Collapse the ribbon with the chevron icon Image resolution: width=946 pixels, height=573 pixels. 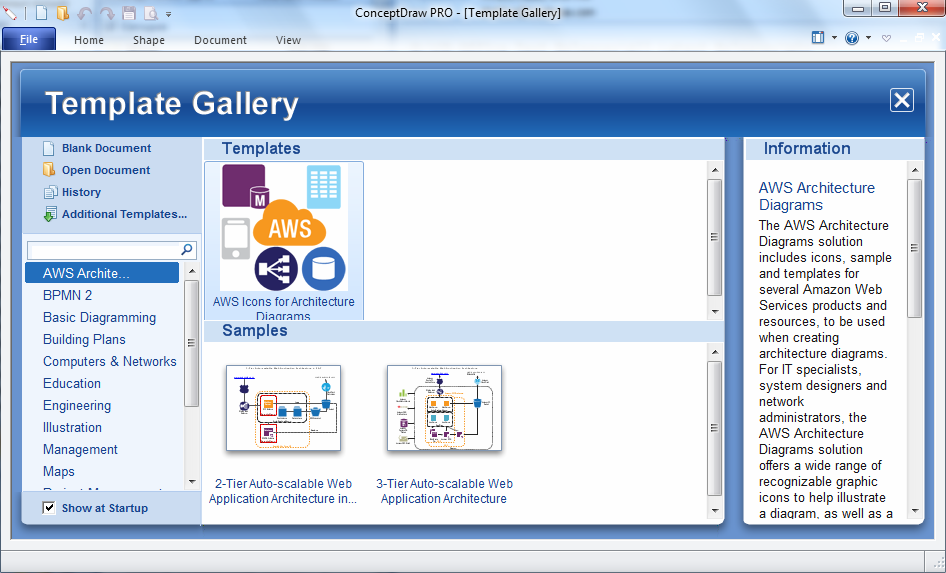point(886,39)
